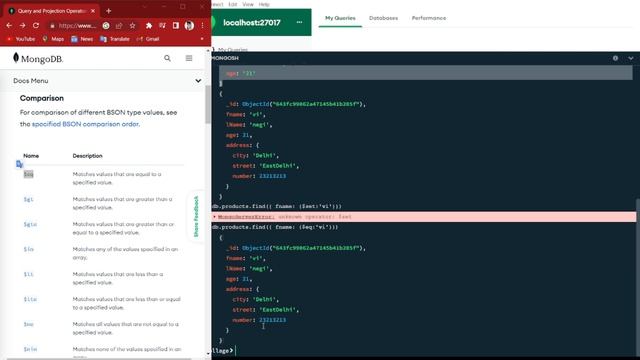Screen dimensions: 640x360
Task: Click the browser address bar URL
Action: [77, 26]
